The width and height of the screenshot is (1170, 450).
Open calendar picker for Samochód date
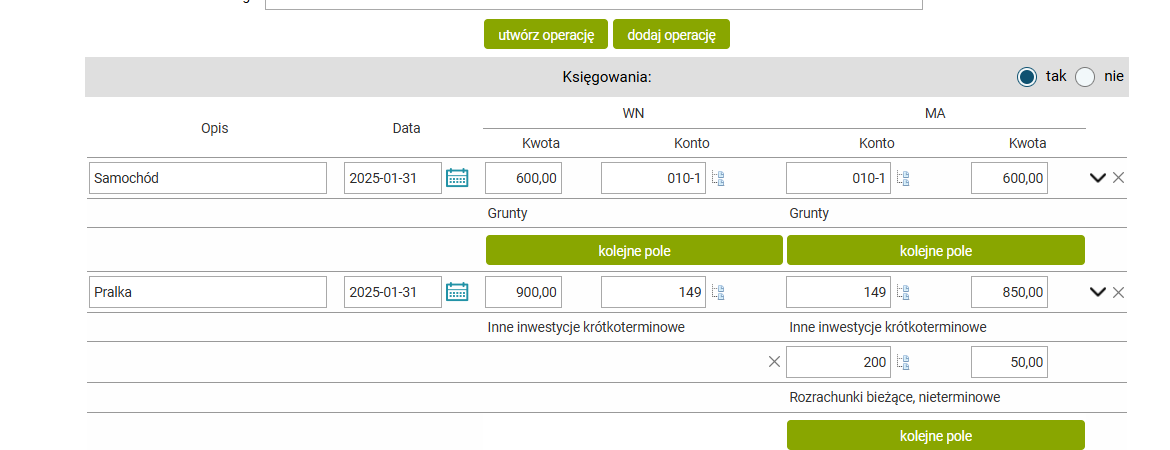[457, 178]
